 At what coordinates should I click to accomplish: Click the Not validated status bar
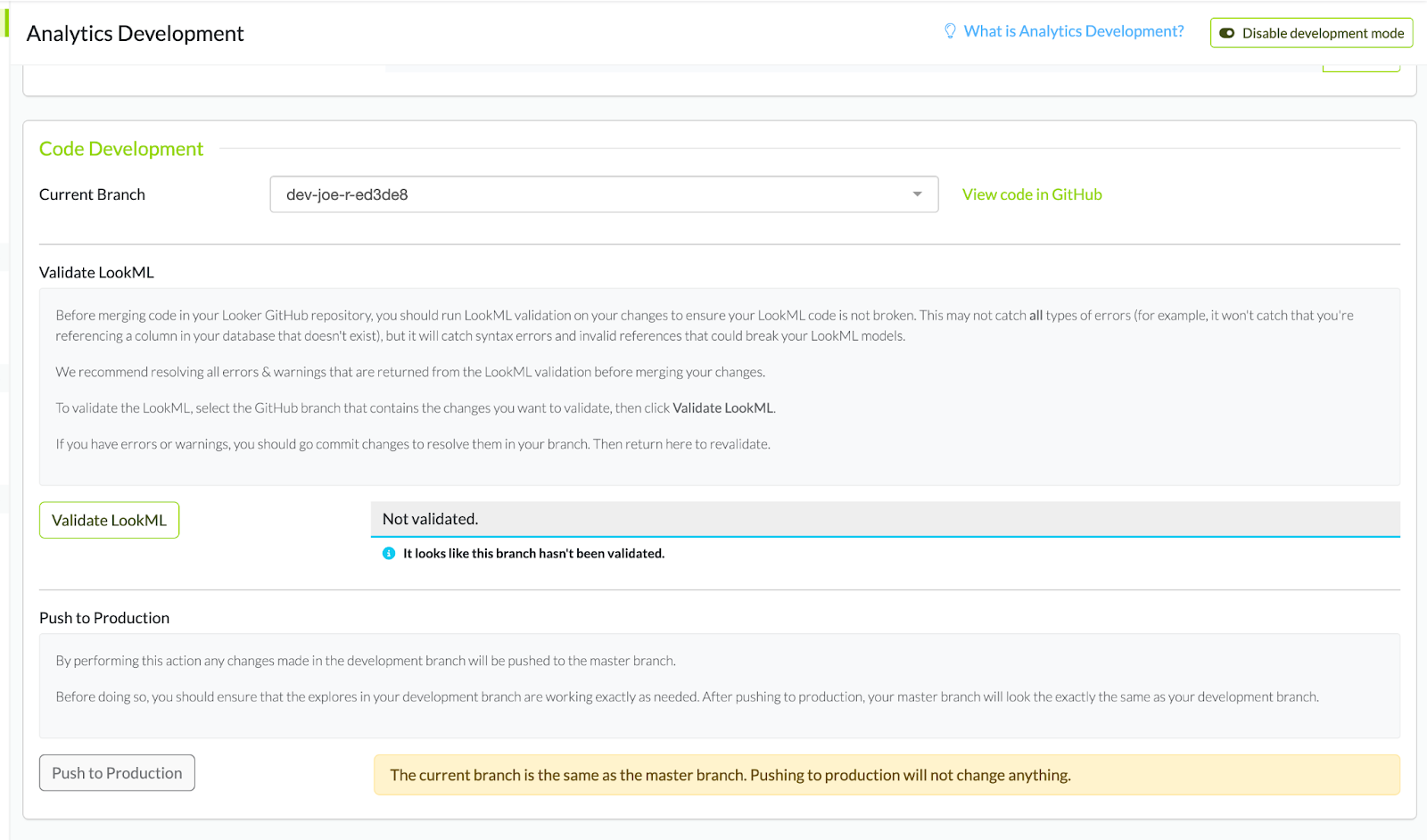click(885, 519)
